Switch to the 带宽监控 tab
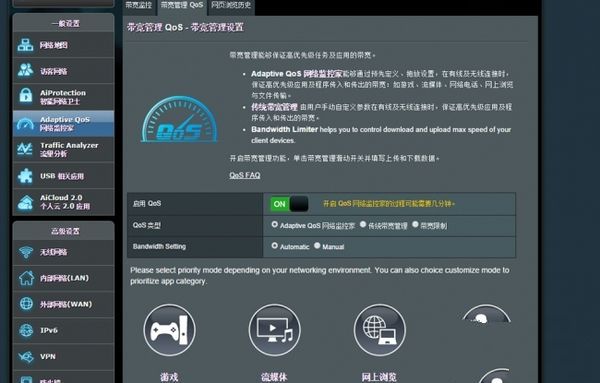Image resolution: width=600 pixels, height=383 pixels. (x=139, y=5)
